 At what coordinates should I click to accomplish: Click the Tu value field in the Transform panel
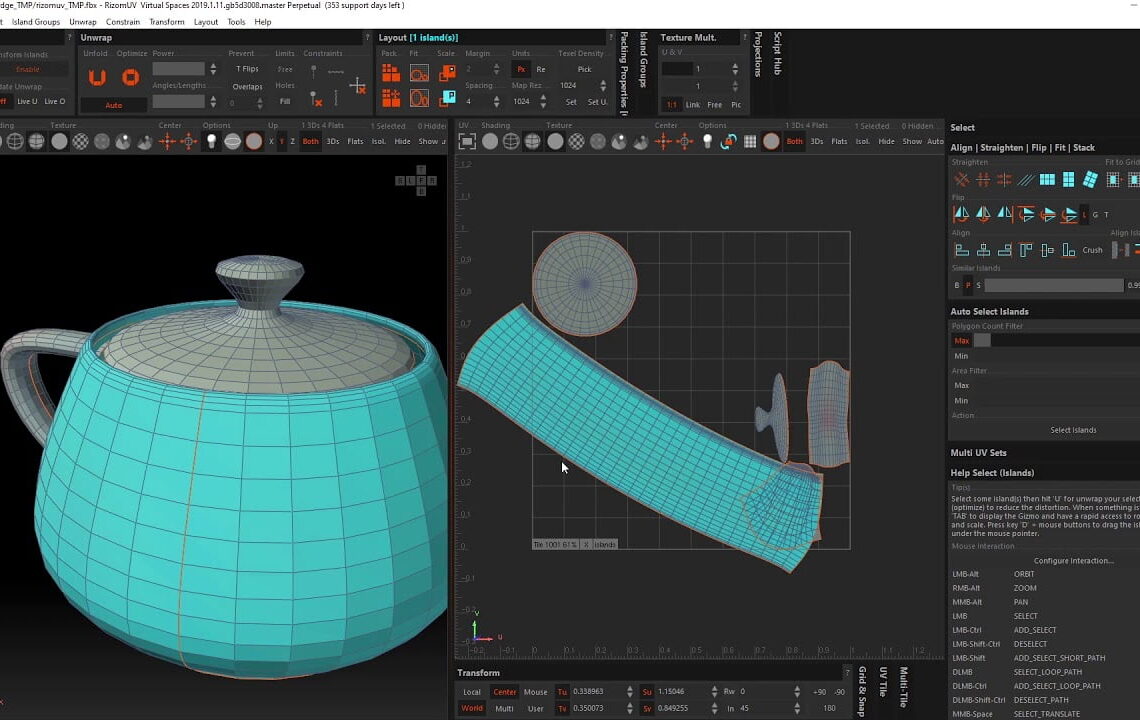pyautogui.click(x=589, y=691)
